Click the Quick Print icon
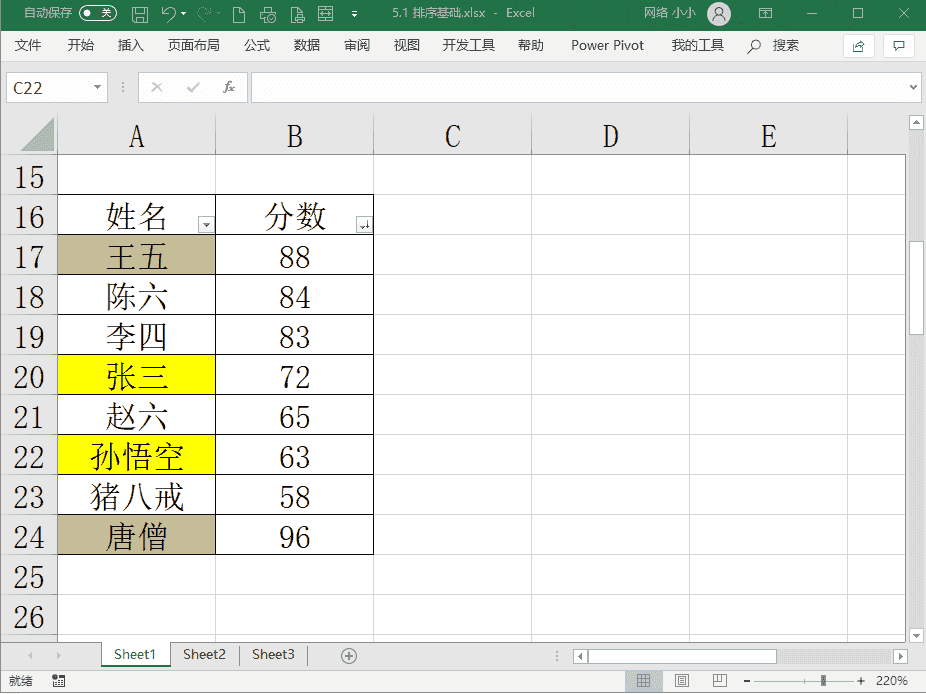Viewport: 926px width, 694px height. tap(268, 14)
